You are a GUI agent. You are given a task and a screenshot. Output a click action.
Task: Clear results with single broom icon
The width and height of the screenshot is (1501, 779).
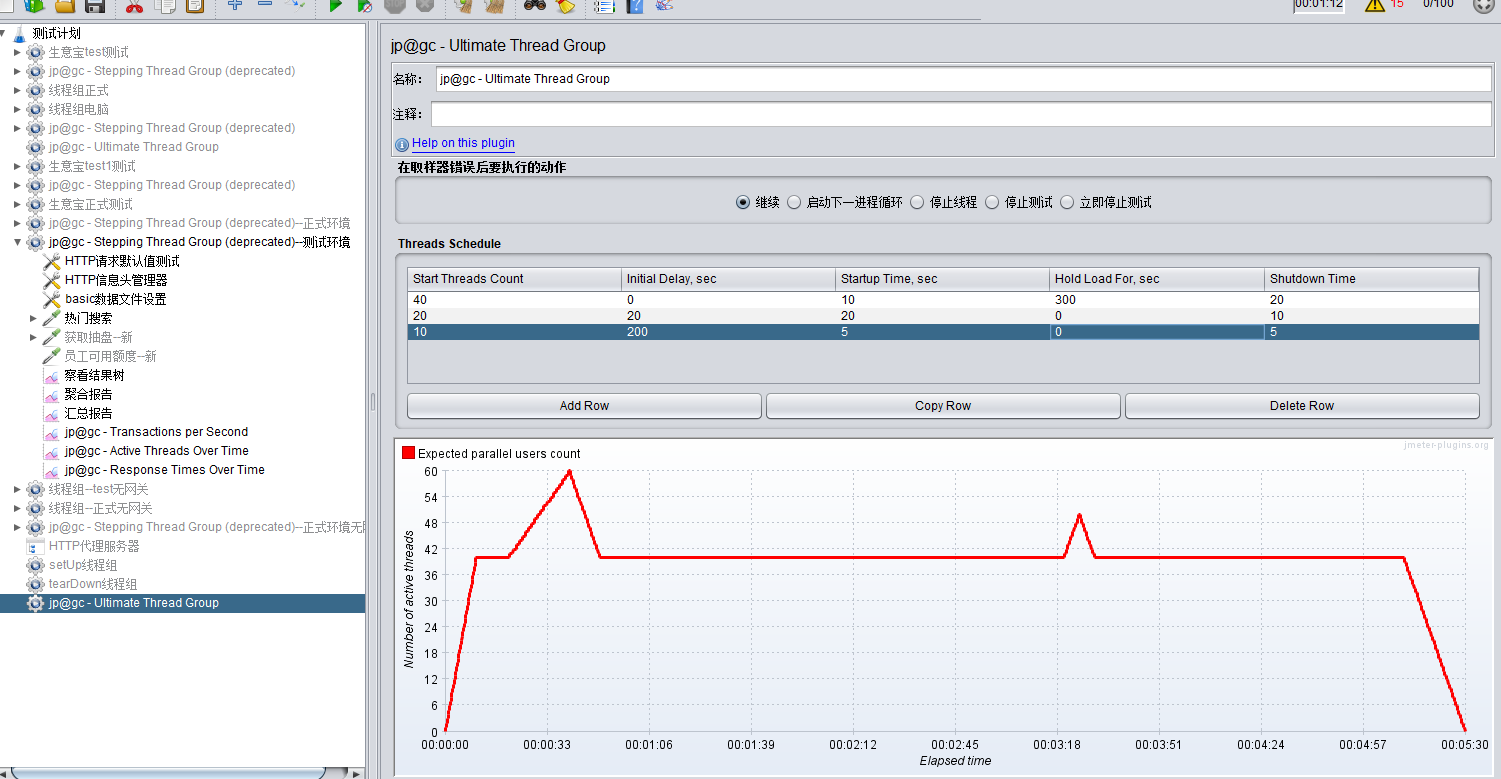click(463, 6)
